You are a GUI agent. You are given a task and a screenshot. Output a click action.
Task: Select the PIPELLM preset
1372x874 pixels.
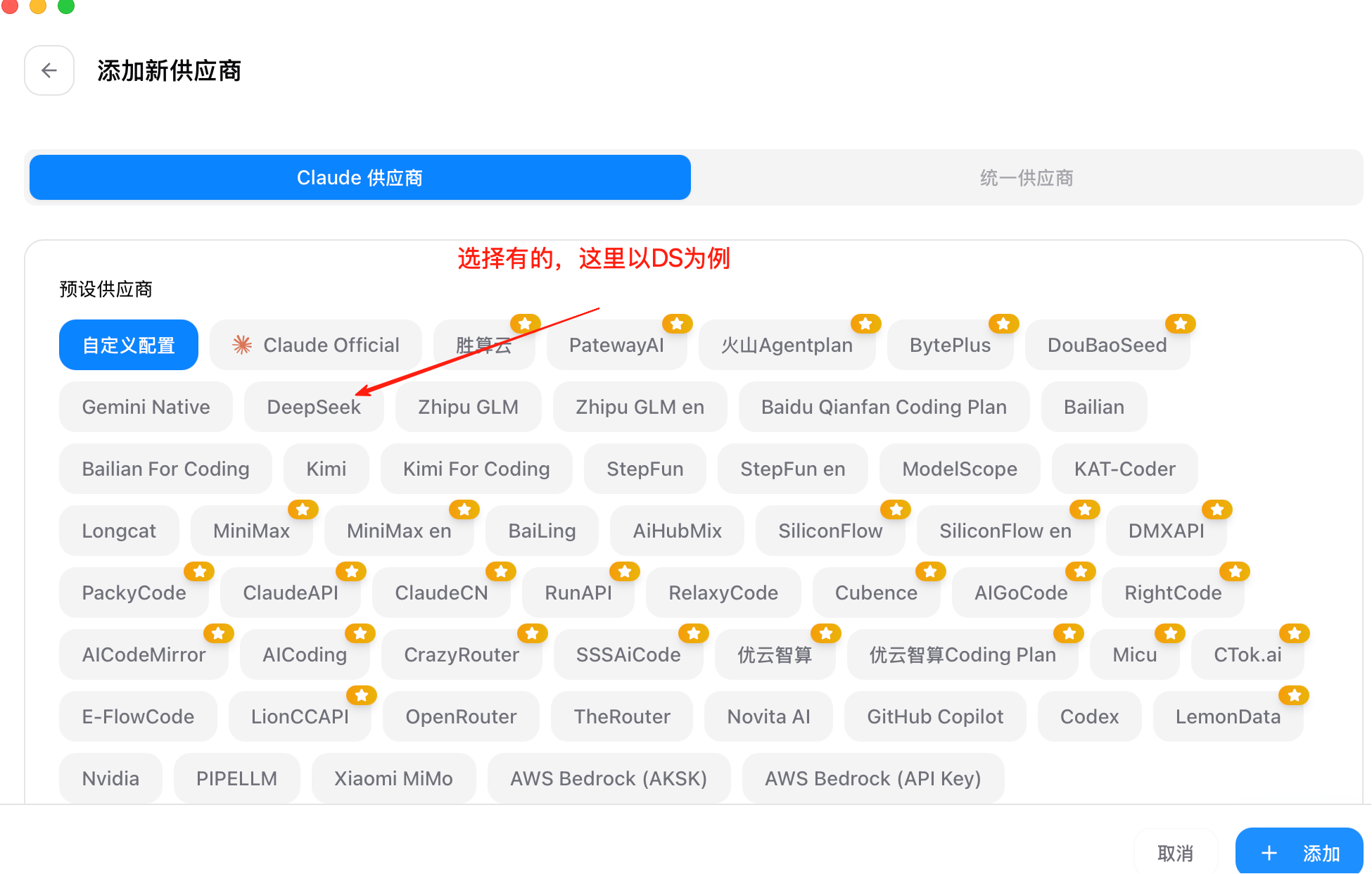[x=236, y=778]
